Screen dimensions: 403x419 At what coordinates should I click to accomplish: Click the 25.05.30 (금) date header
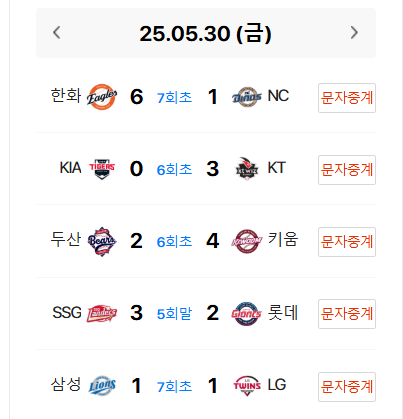point(205,33)
